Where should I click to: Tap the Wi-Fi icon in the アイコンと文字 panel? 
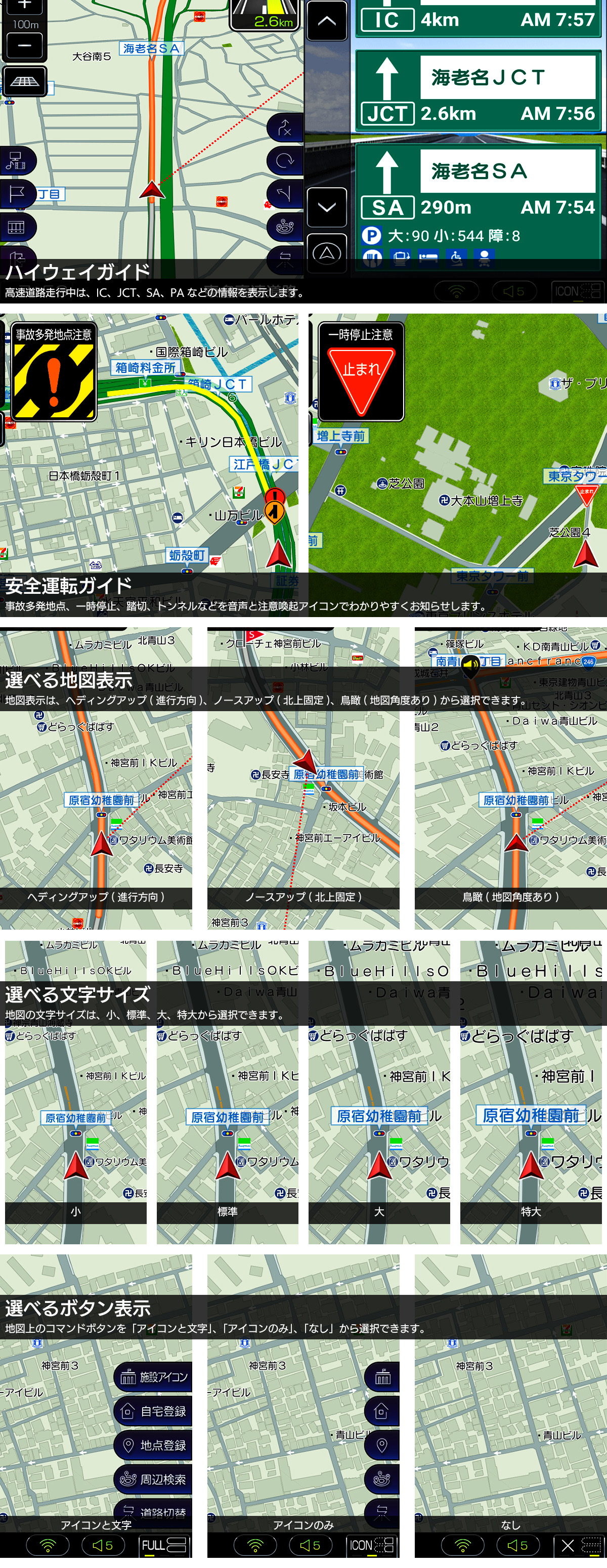point(48,1545)
